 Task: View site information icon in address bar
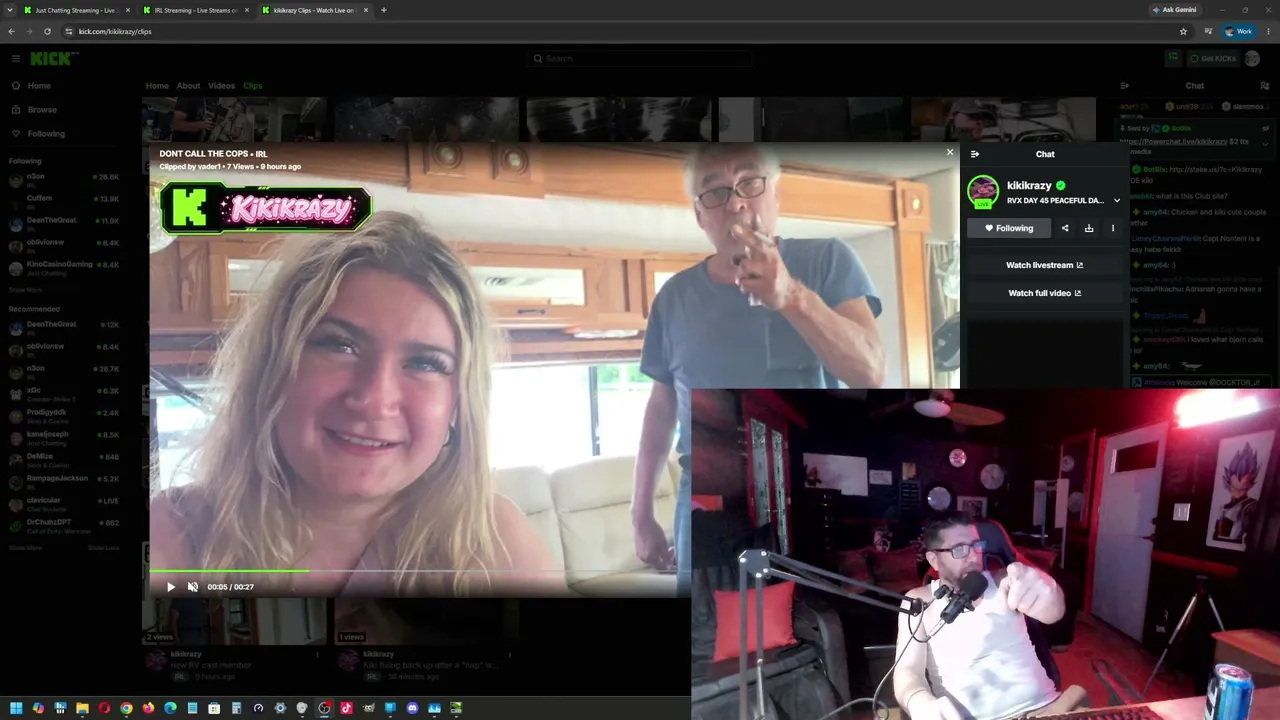coord(69,31)
